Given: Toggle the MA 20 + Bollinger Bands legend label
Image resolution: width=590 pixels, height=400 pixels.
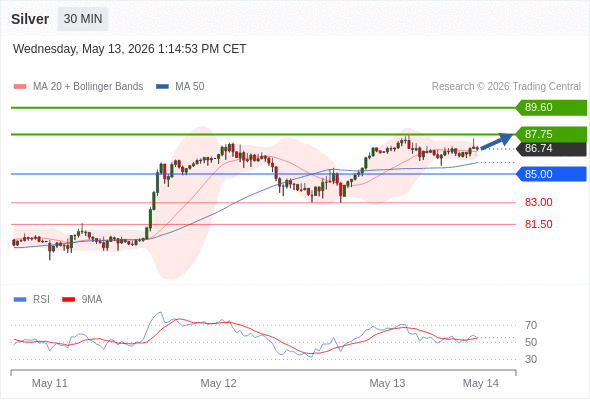Looking at the screenshot, I should pos(88,87).
